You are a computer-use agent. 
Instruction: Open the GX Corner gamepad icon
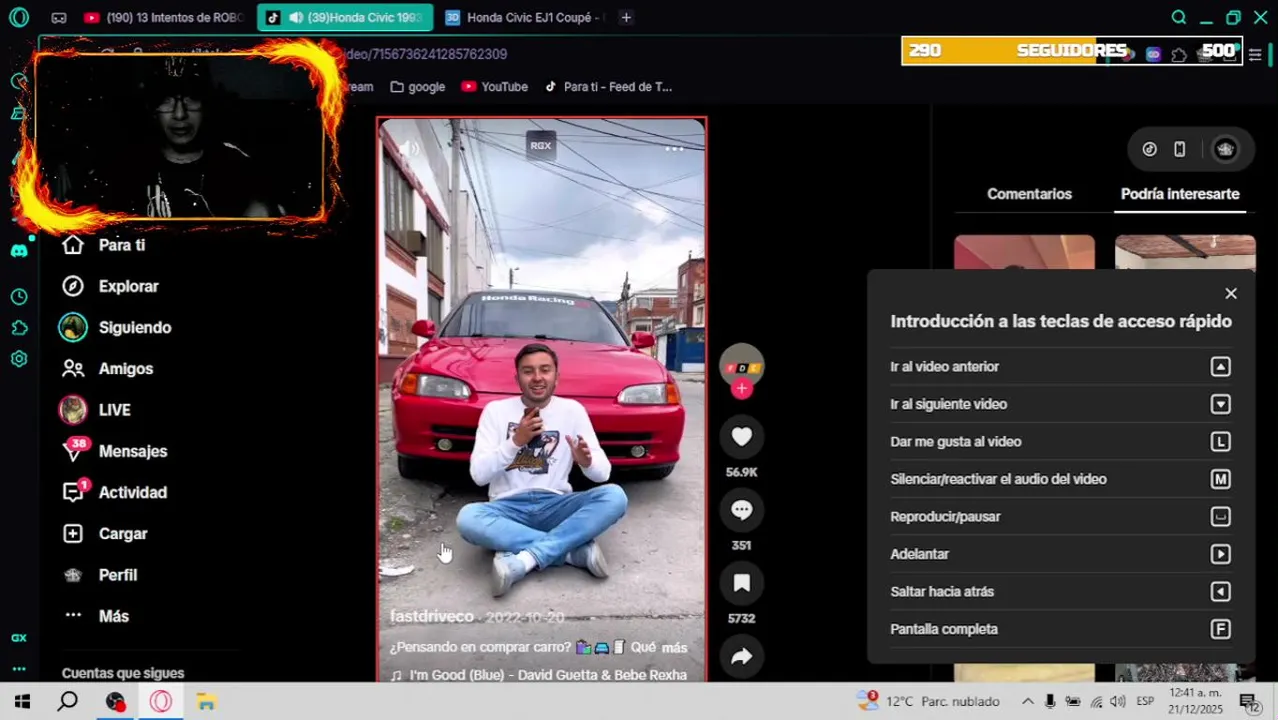(59, 17)
